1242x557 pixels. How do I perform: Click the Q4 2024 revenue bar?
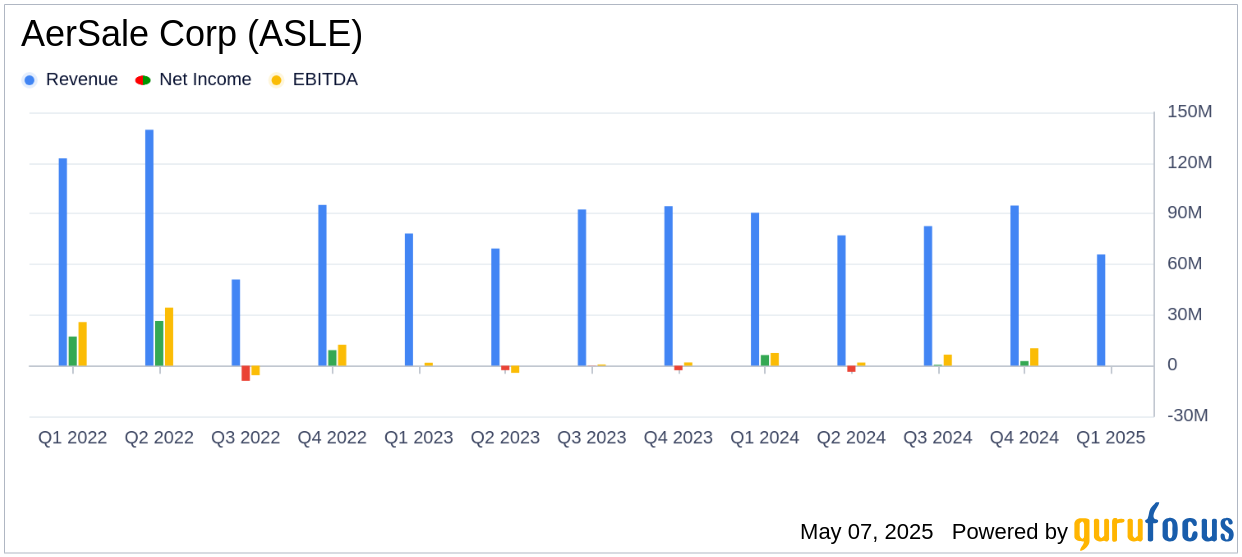[1014, 286]
